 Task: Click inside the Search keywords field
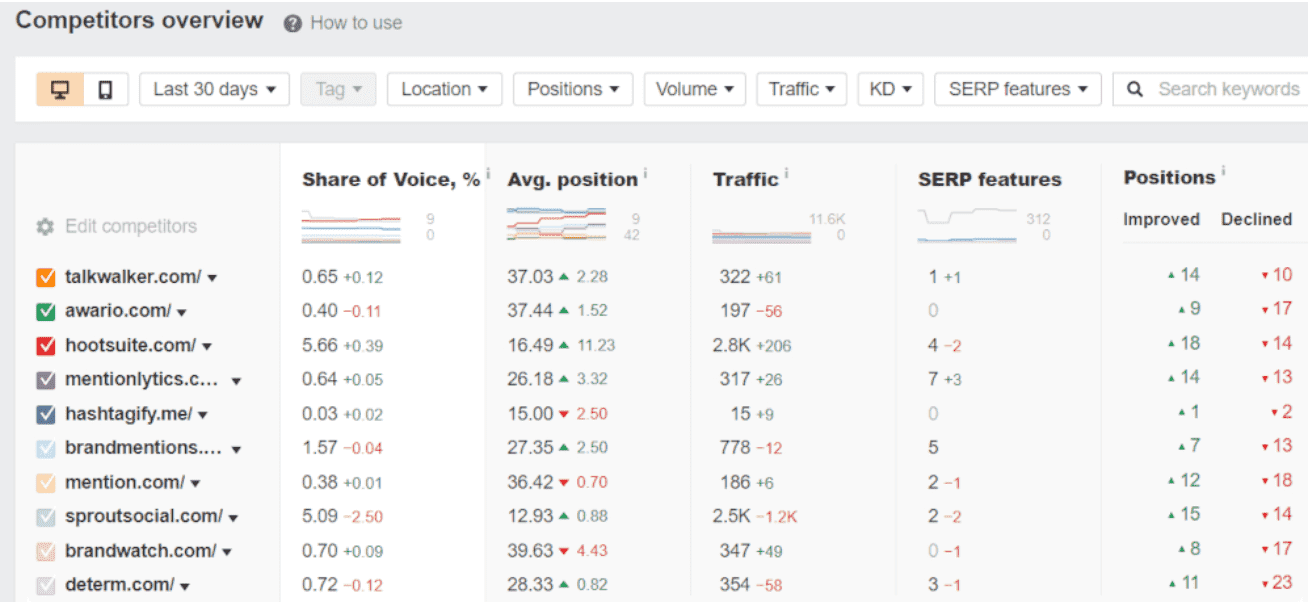coord(1230,89)
